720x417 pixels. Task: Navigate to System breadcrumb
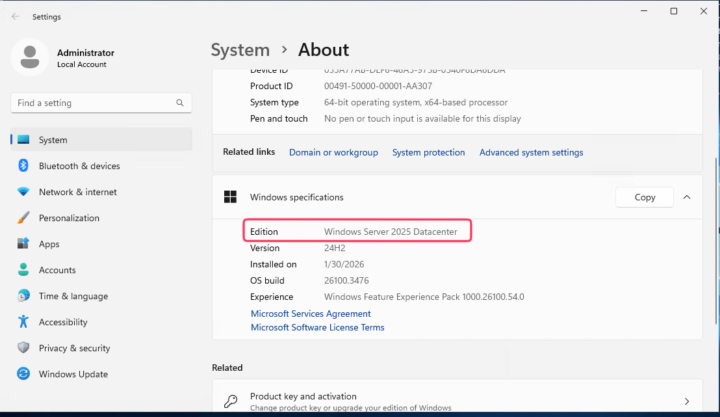coord(240,50)
